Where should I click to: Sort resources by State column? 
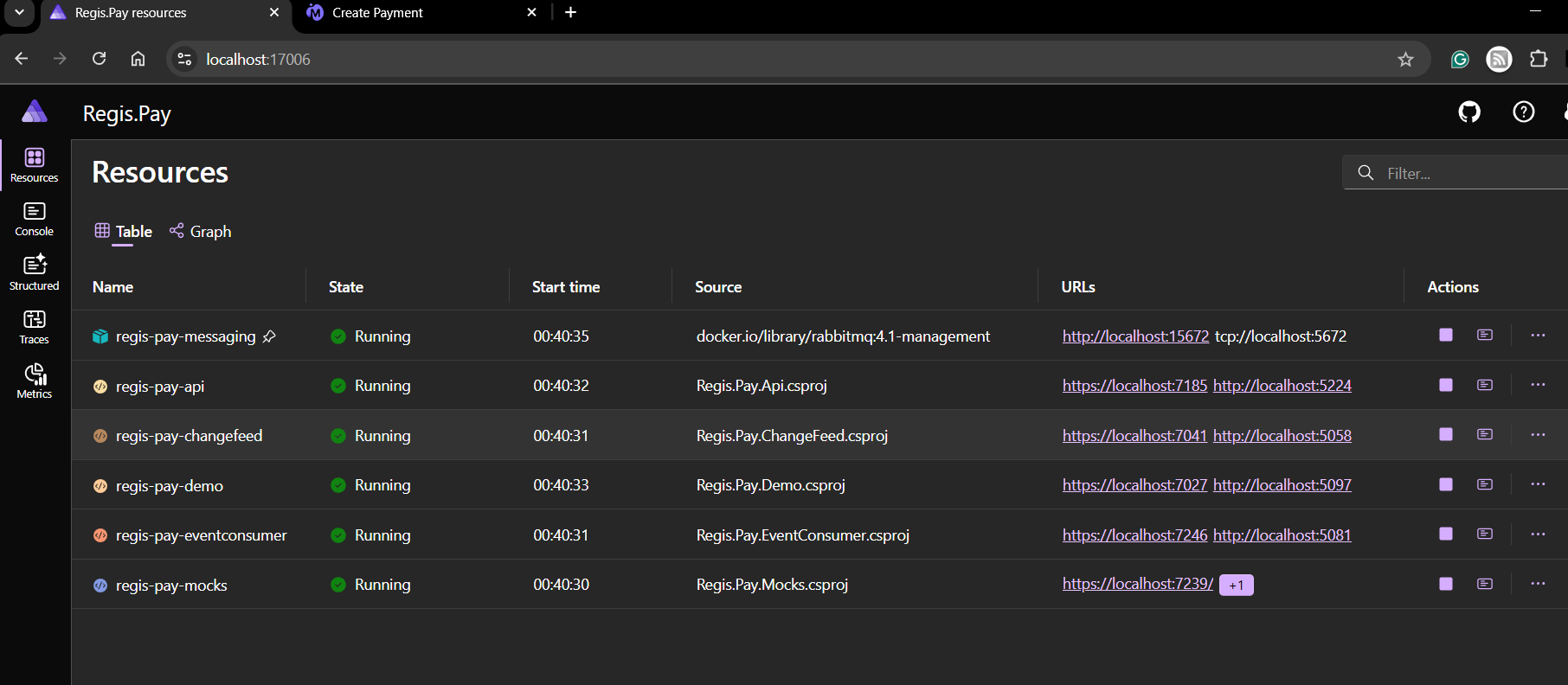click(x=346, y=287)
